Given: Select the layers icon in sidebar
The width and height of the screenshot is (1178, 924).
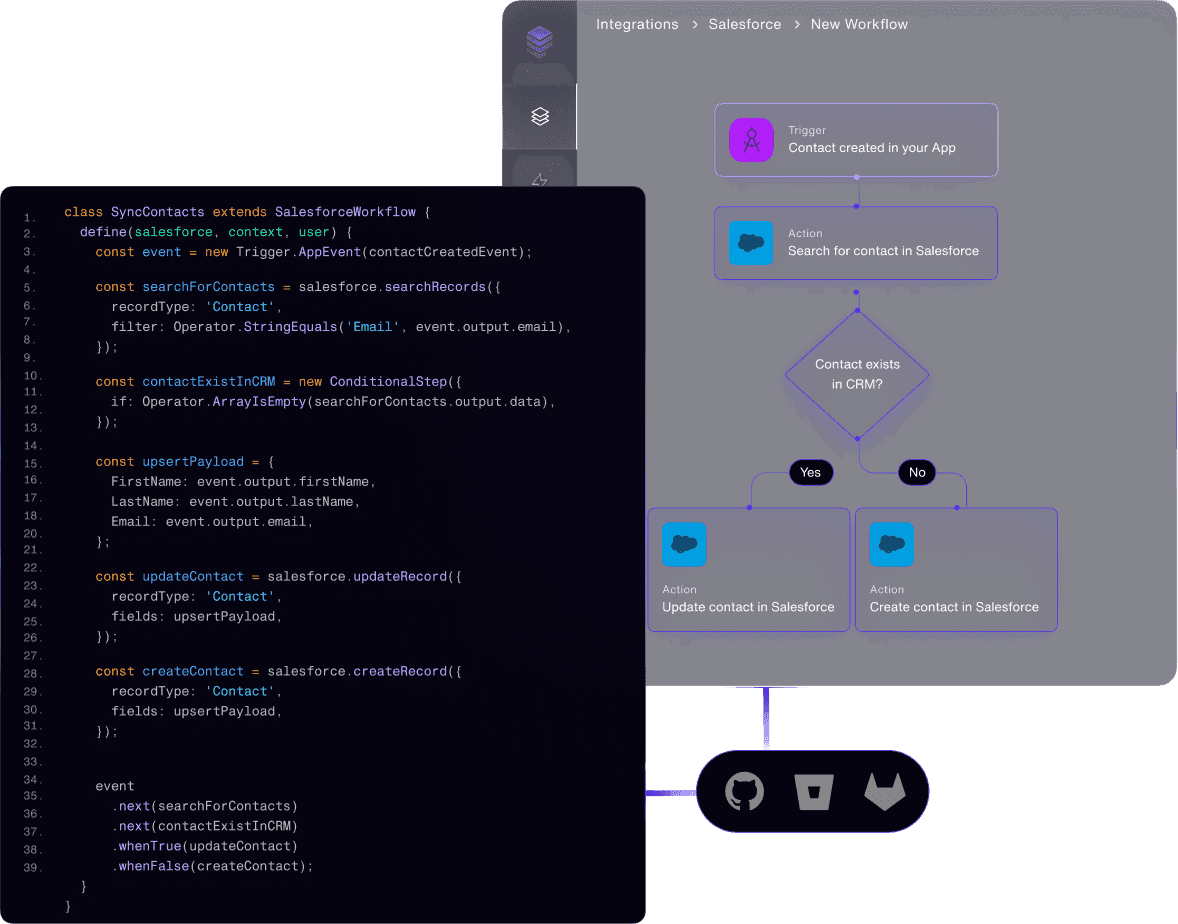Looking at the screenshot, I should 540,117.
